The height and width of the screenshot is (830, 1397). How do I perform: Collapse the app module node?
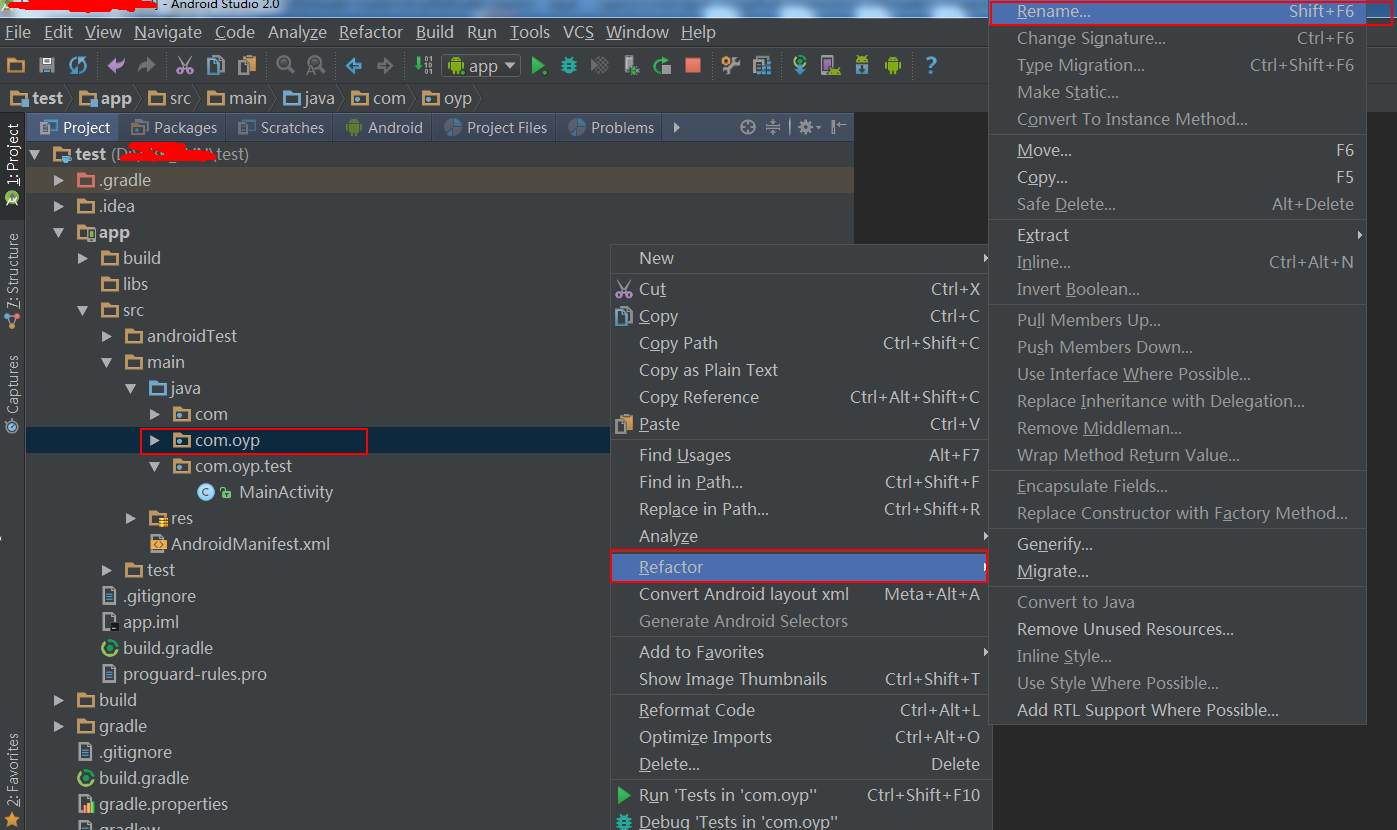(x=59, y=232)
